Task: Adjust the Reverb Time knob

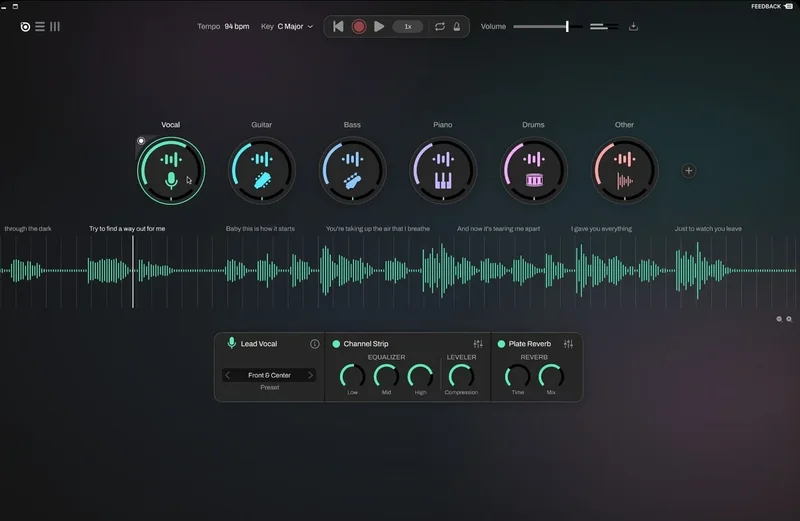Action: click(517, 377)
